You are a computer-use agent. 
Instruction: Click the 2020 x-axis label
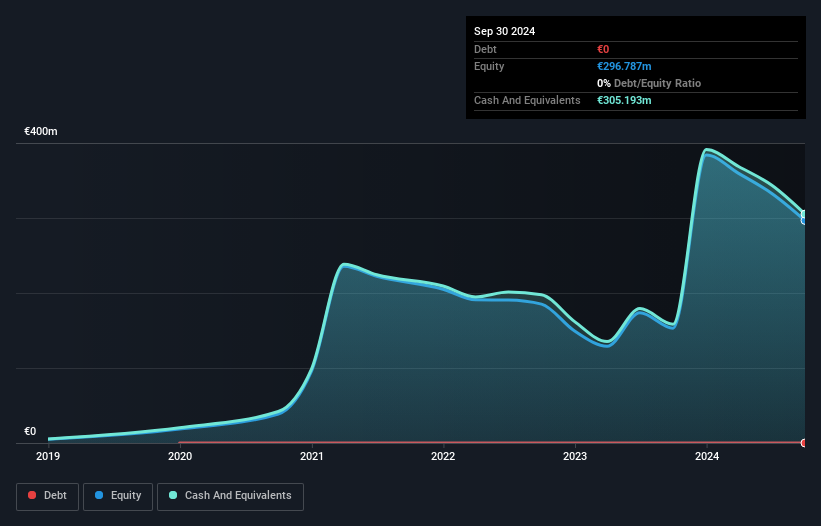click(x=180, y=456)
